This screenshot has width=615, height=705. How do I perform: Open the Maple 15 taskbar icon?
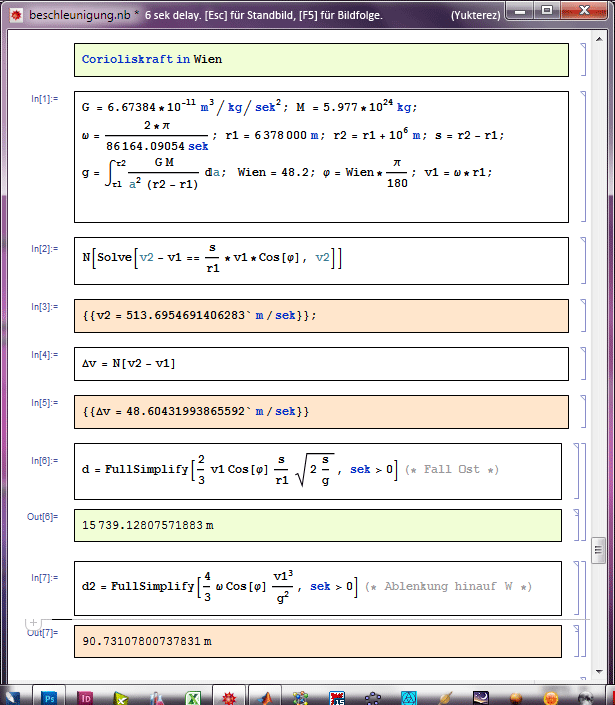[337, 698]
